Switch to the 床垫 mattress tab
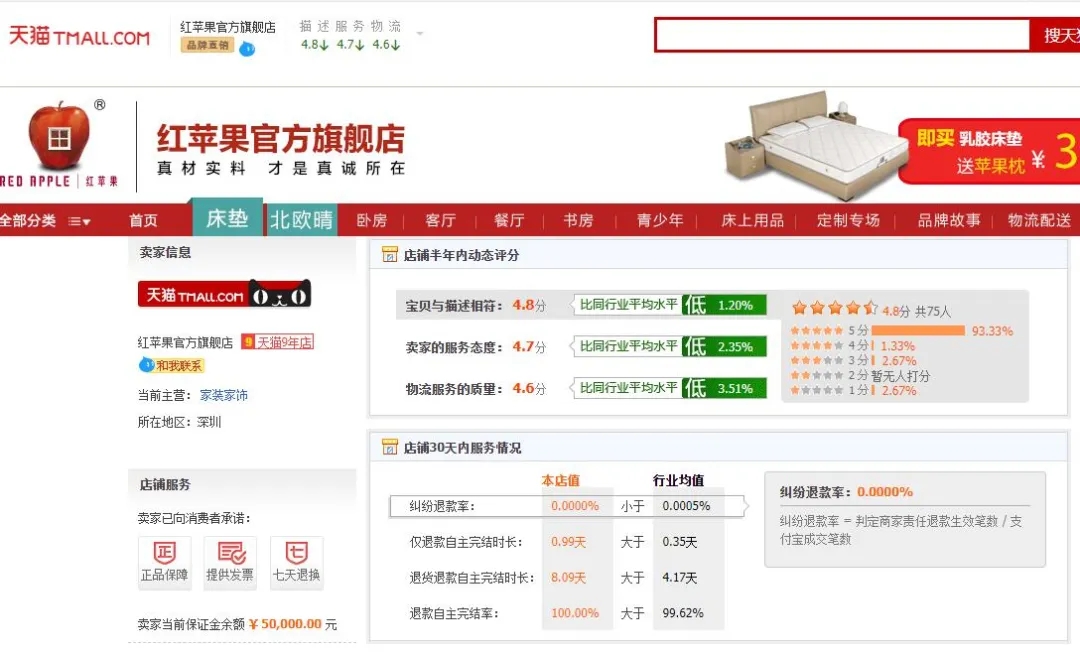This screenshot has width=1080, height=654. click(226, 219)
